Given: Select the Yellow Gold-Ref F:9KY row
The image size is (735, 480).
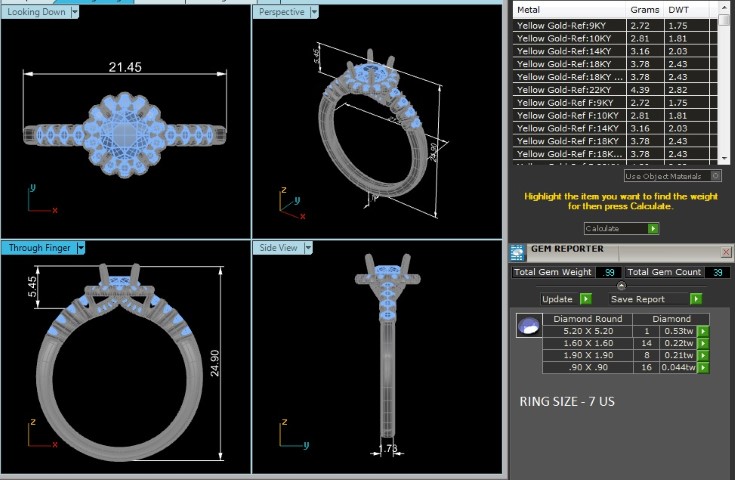Looking at the screenshot, I should (615, 103).
